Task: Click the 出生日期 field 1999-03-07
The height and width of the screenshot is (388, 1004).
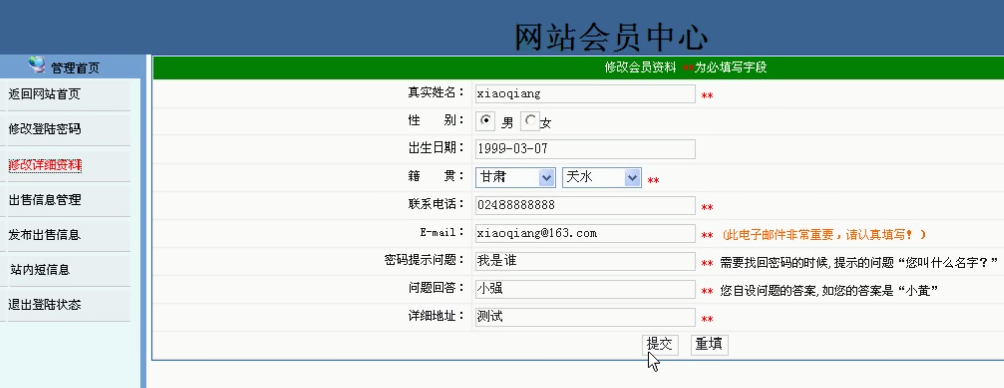Action: tap(585, 149)
